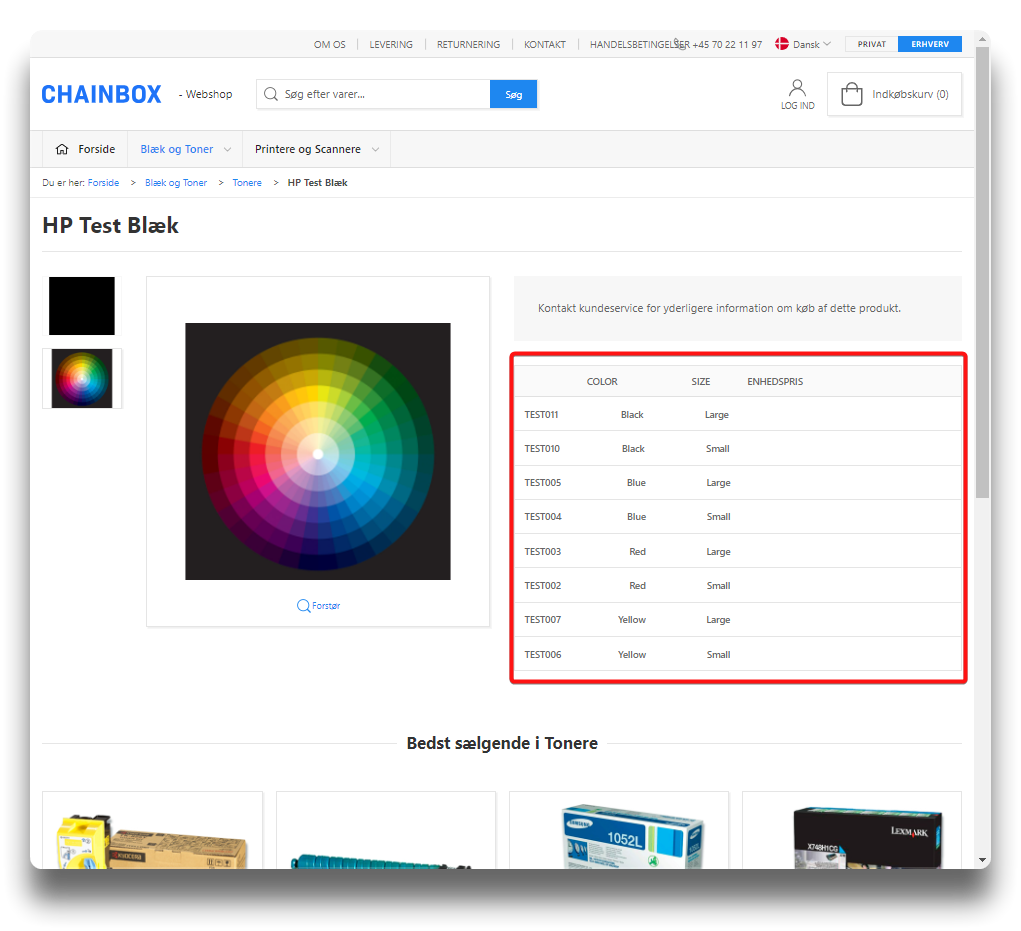Open the shopping cart Indkøbskurv icon
The height and width of the screenshot is (931, 1021).
point(852,95)
